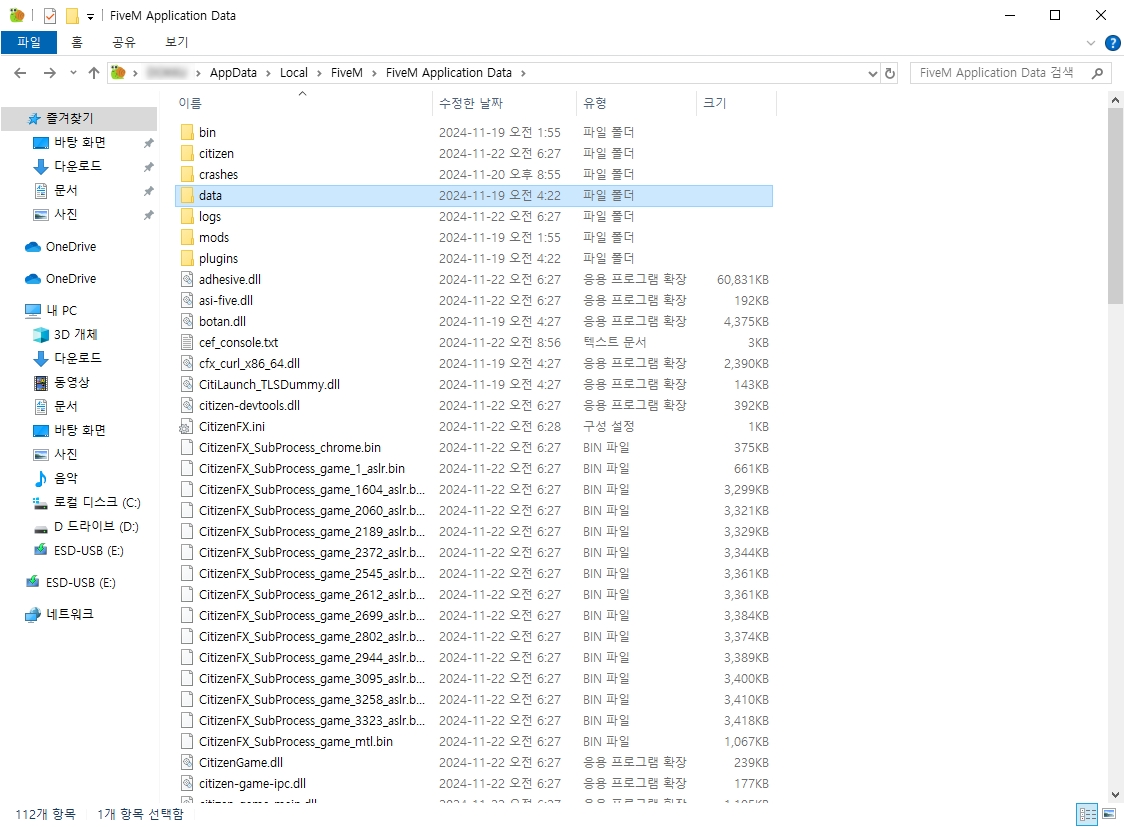Click the Back navigation arrow
Screen dimensions: 1125x827
pos(21,73)
